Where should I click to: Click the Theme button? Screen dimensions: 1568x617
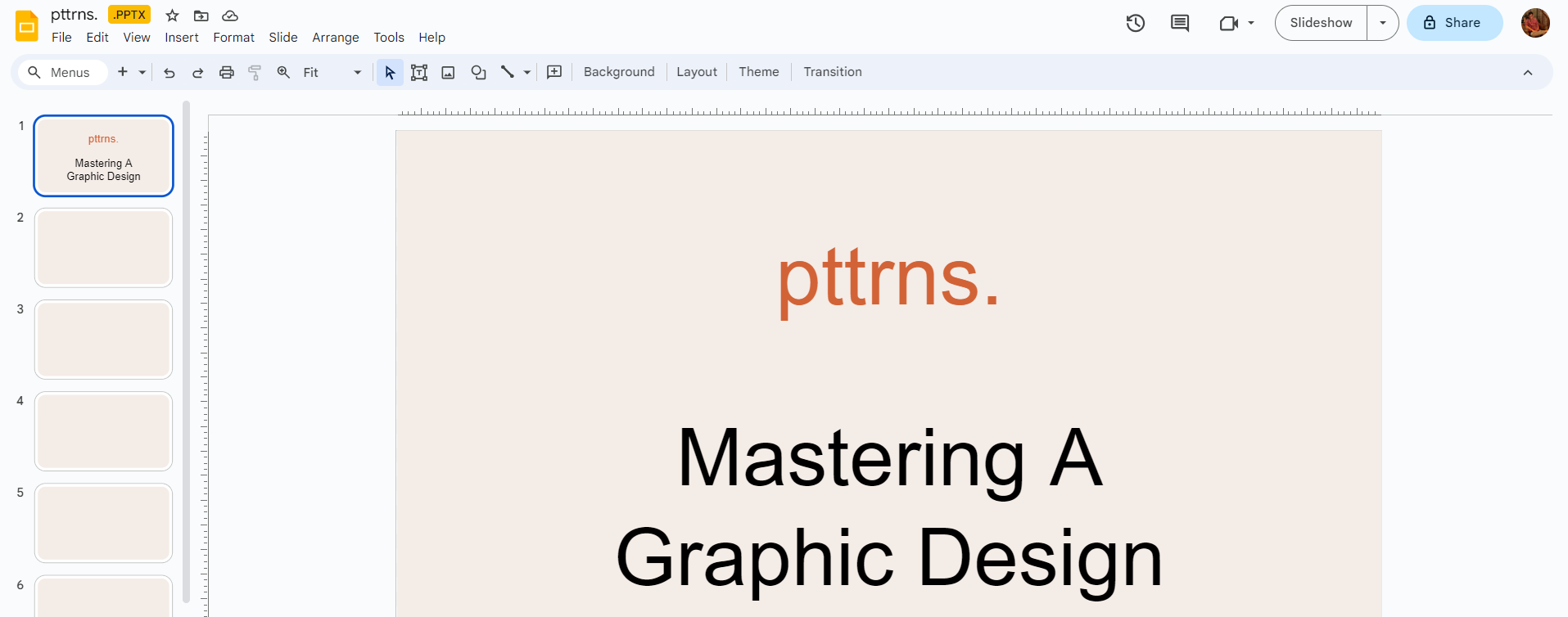(x=759, y=72)
